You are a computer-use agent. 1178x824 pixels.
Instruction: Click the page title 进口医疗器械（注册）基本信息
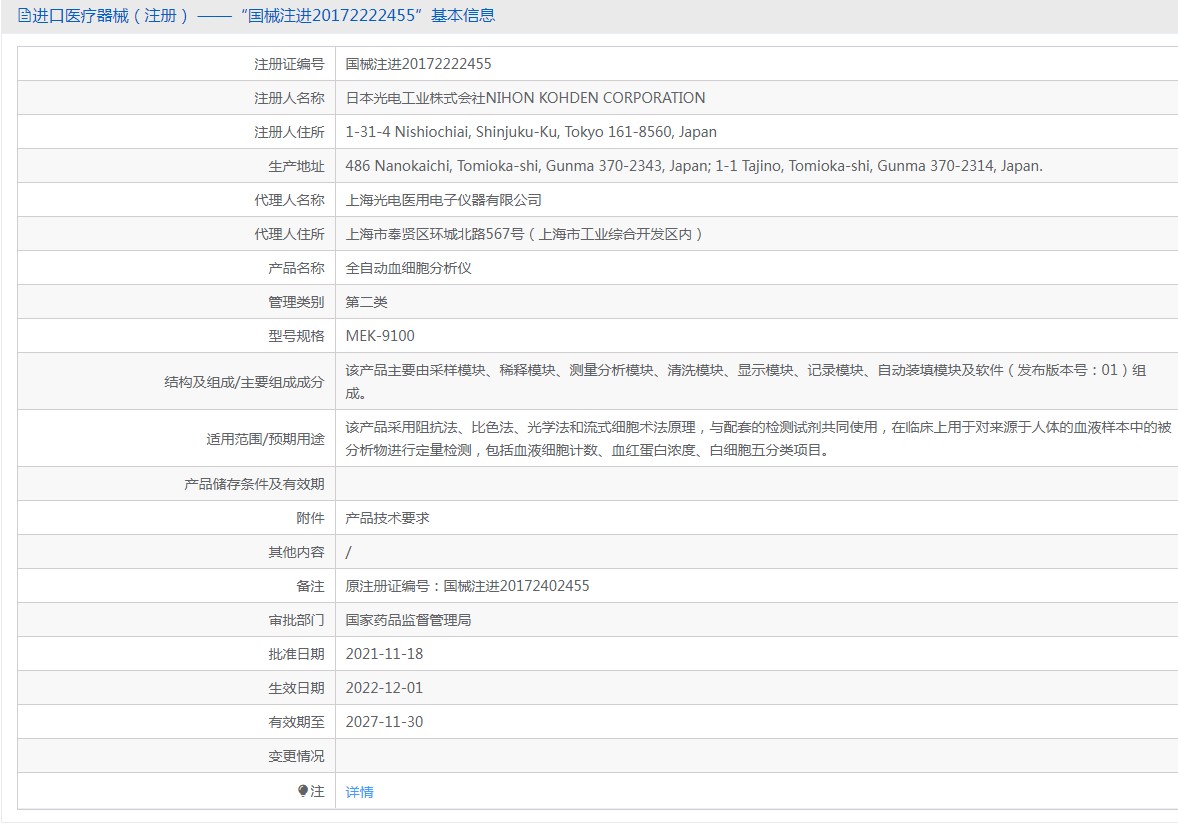tap(264, 16)
